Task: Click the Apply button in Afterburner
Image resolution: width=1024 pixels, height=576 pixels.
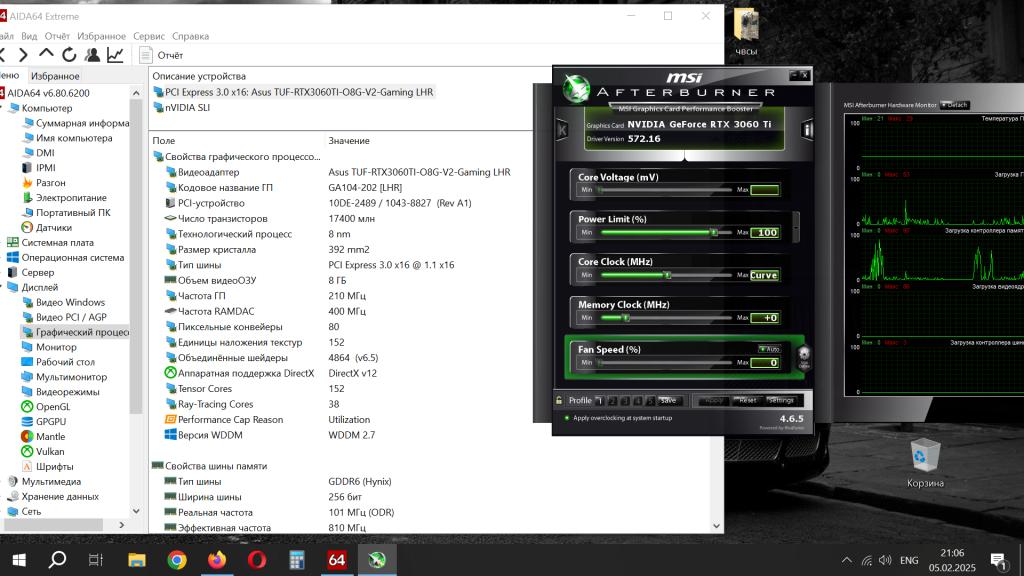Action: (x=714, y=400)
